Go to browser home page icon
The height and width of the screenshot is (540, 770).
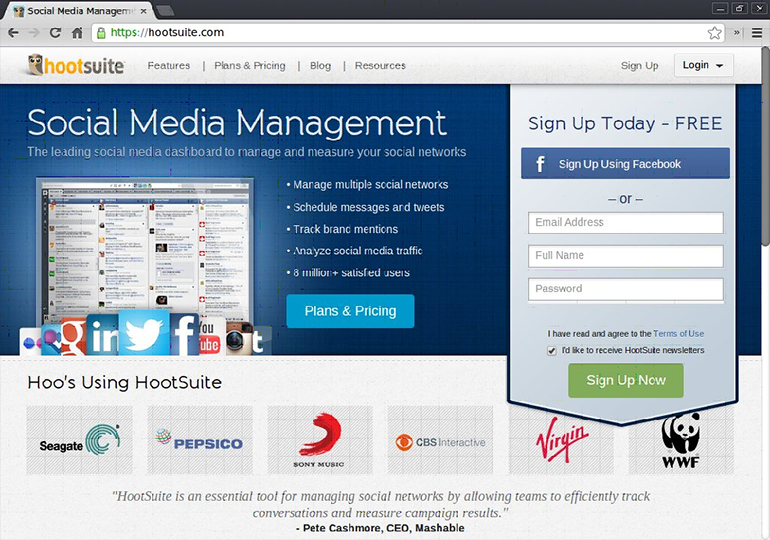tap(77, 32)
